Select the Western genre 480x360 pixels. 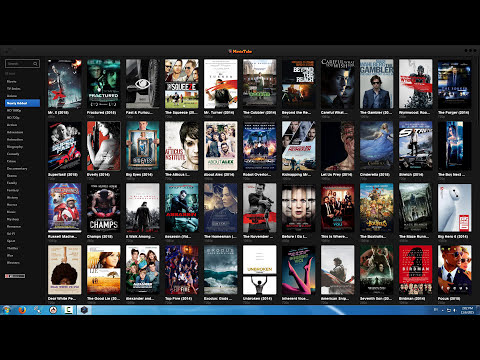pos(13,263)
